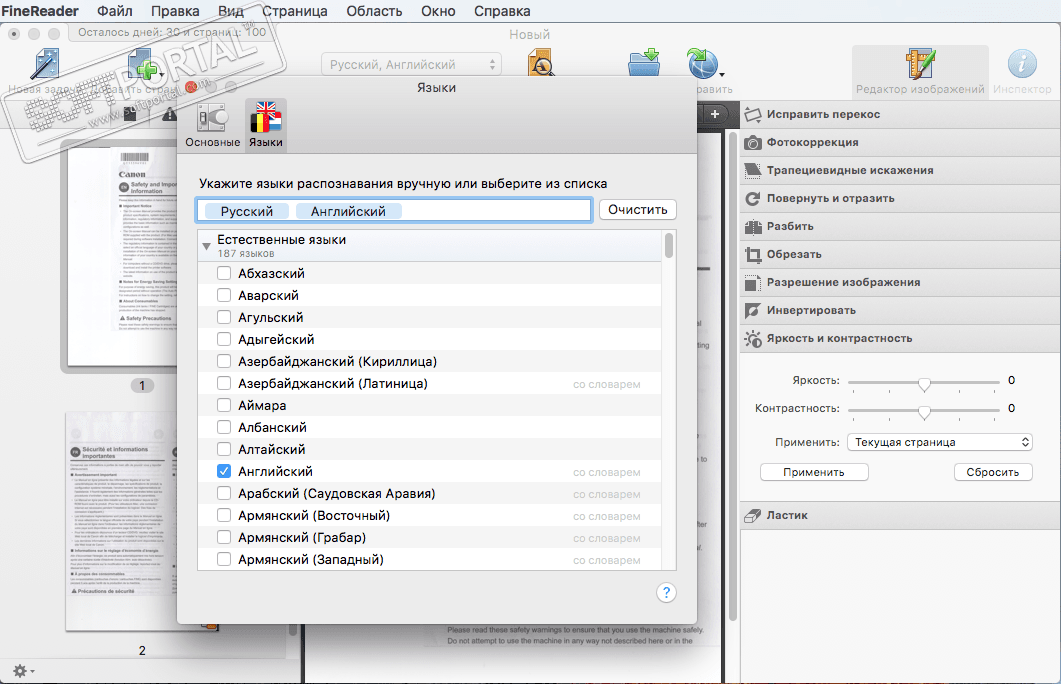Click the globe send/share icon

tap(702, 64)
